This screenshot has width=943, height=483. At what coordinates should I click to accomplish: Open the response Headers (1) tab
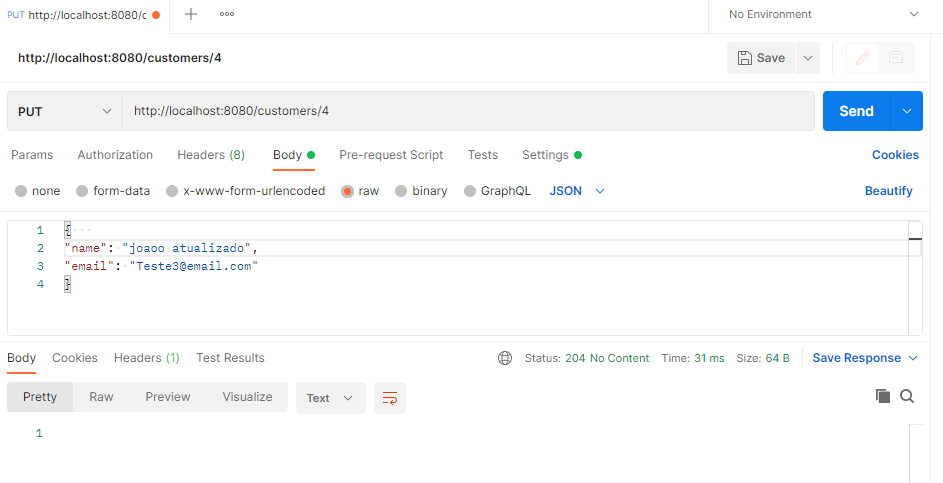147,358
